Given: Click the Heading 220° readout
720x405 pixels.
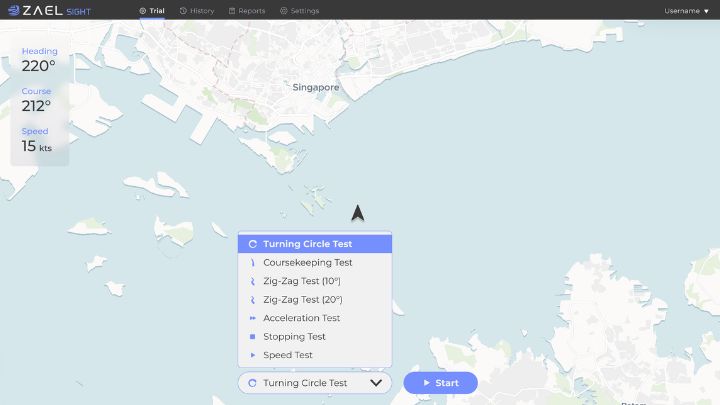Looking at the screenshot, I should [39, 60].
